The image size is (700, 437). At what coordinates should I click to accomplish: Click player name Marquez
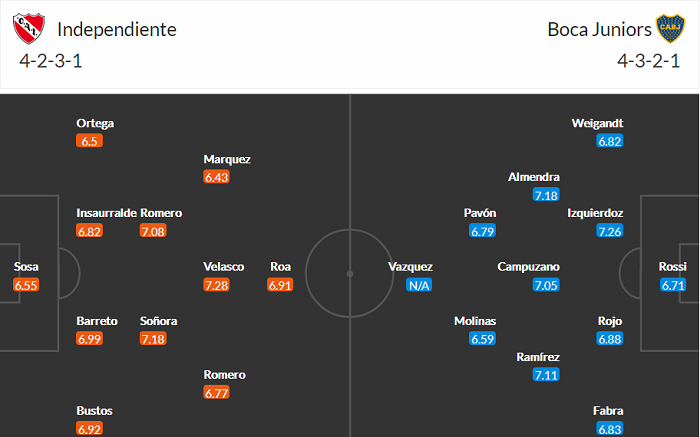pyautogui.click(x=227, y=159)
